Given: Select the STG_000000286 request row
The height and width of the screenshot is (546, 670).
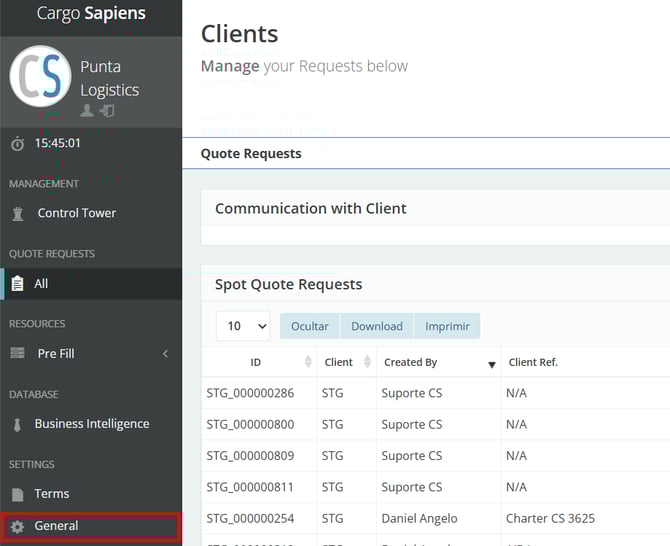Looking at the screenshot, I should (x=250, y=393).
